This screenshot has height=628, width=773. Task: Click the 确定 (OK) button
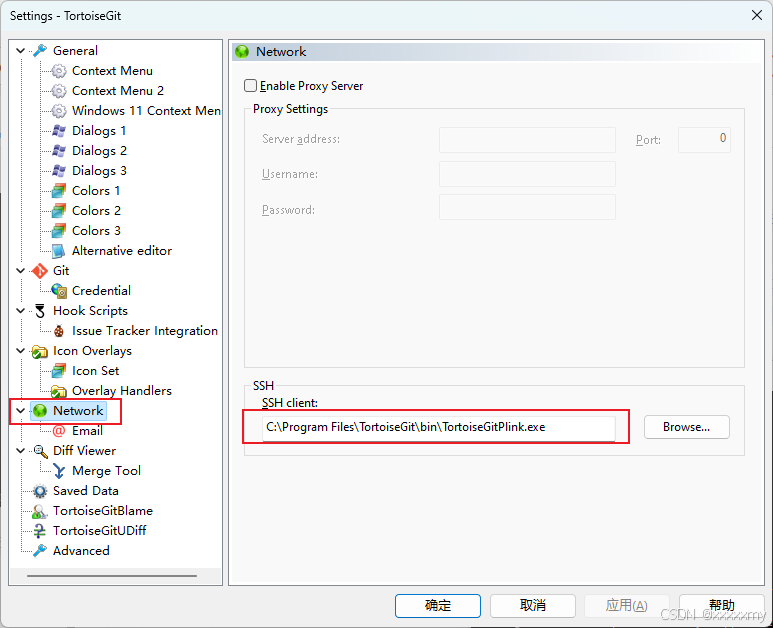(438, 605)
